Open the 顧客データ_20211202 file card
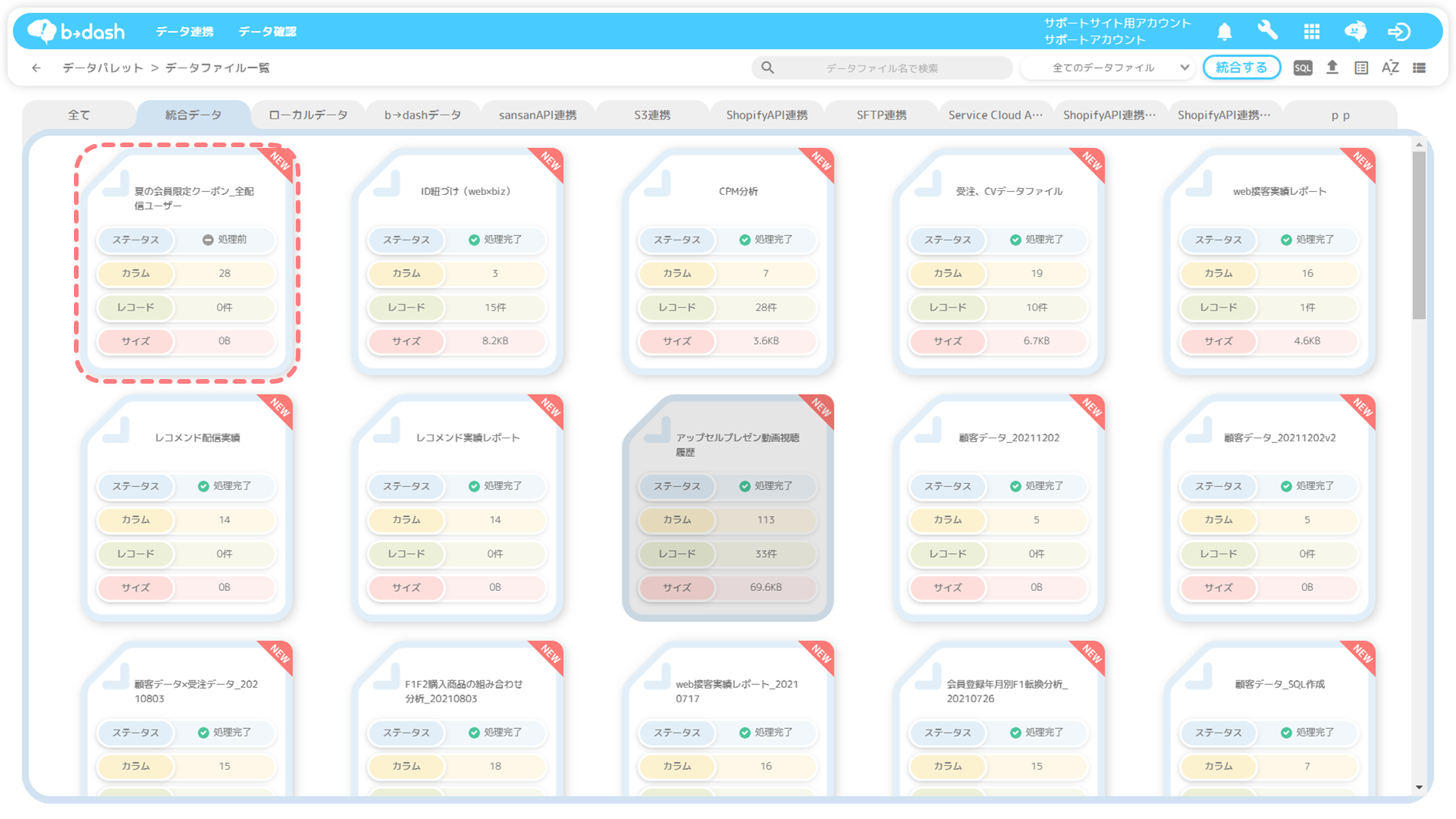Screen dimensions: 1456x819 [999, 509]
